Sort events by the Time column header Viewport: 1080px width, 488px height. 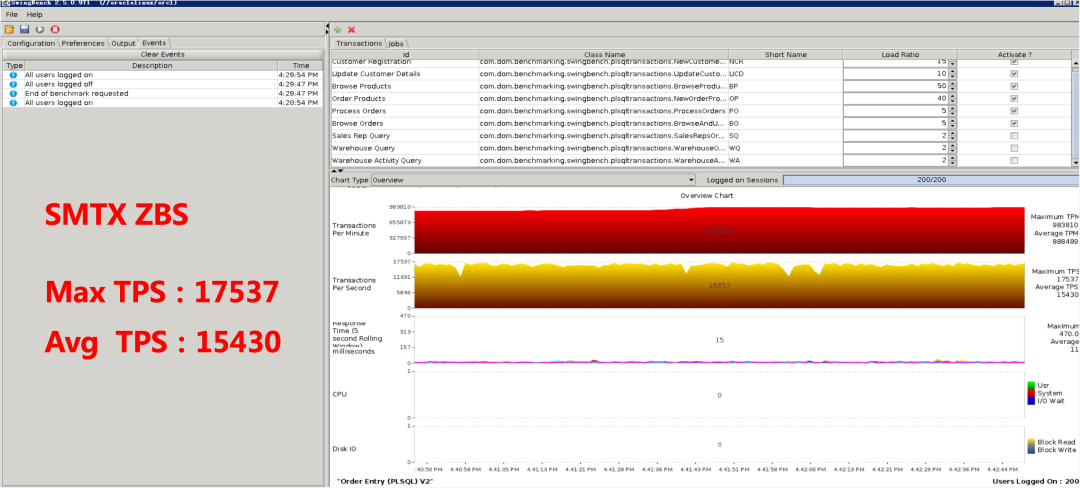[x=300, y=65]
